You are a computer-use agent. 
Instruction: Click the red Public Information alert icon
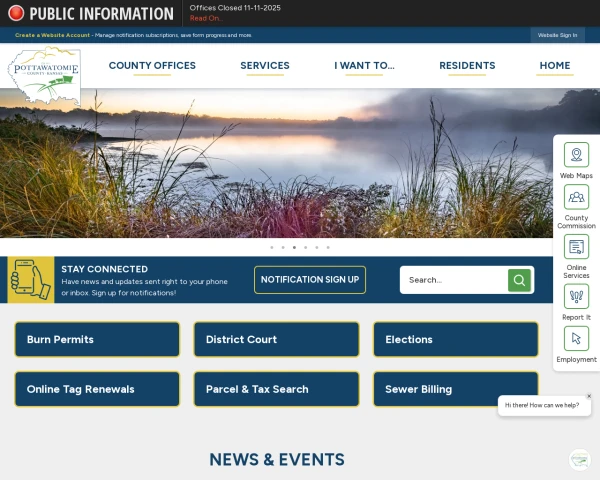click(x=16, y=13)
